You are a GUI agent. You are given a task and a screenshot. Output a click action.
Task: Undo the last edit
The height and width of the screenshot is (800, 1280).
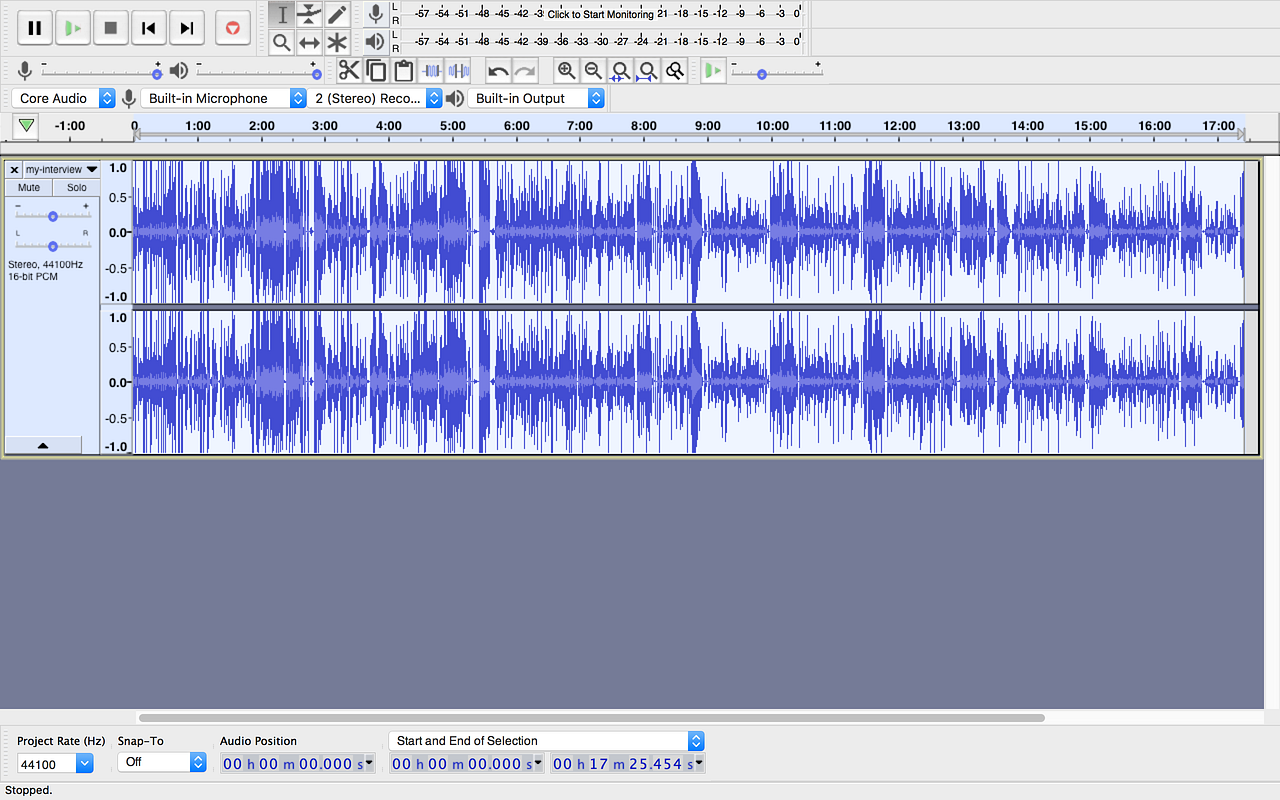pos(497,70)
